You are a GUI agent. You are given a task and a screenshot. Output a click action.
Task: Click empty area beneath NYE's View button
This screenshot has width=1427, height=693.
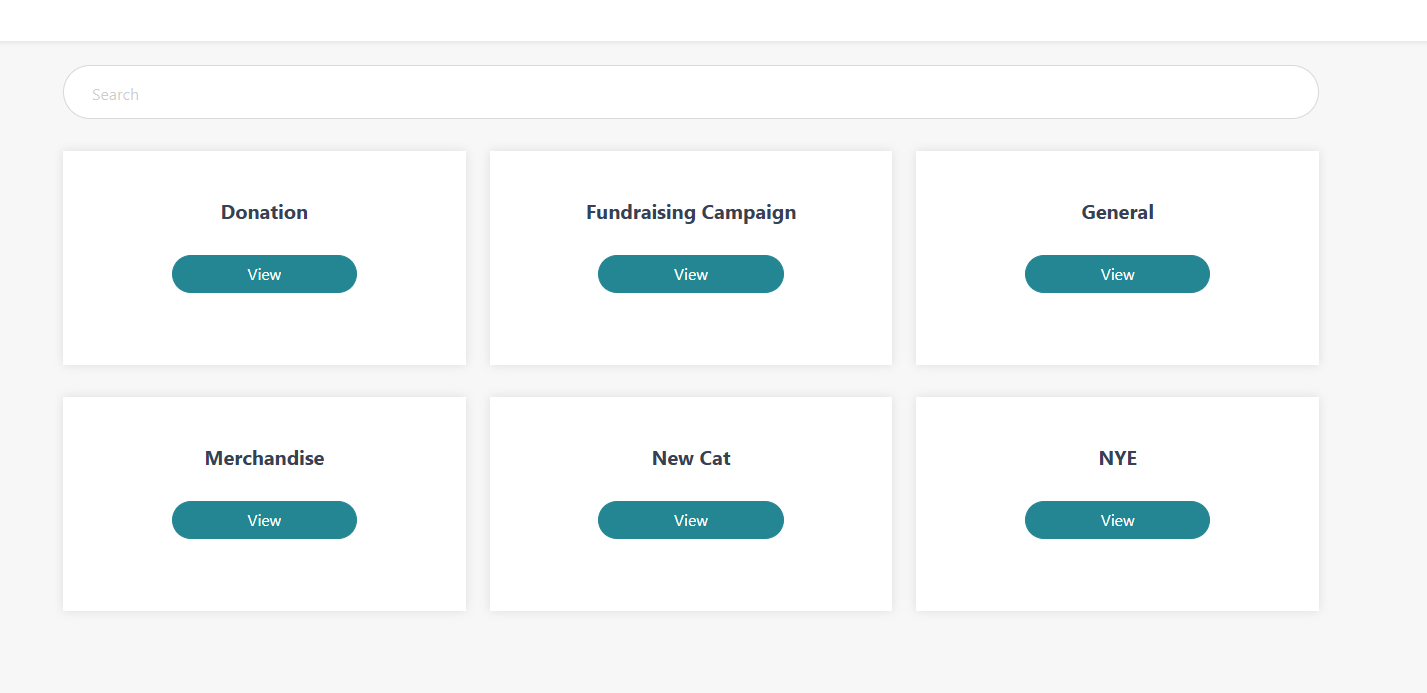click(1117, 575)
